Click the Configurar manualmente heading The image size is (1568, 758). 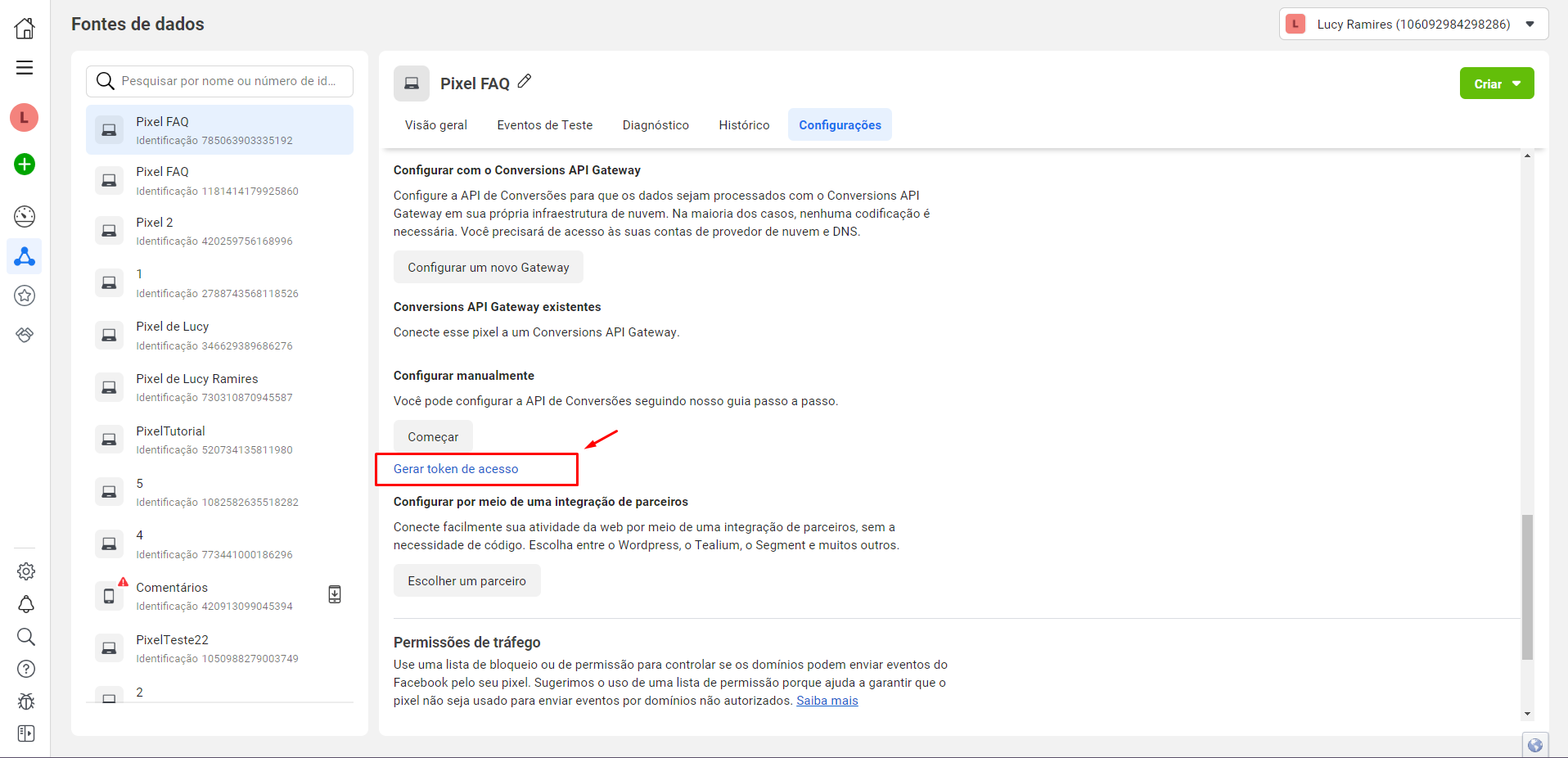(x=463, y=376)
